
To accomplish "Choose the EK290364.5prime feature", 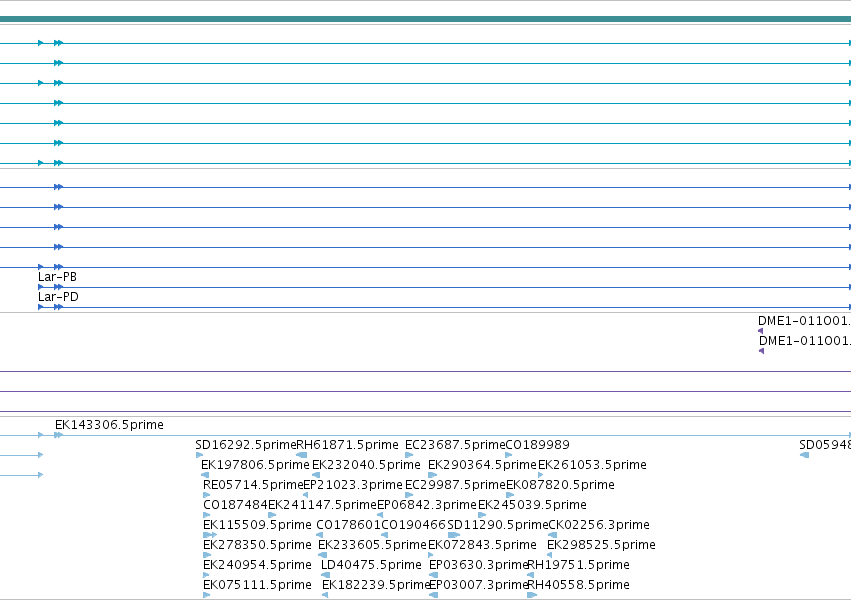I will tap(482, 465).
